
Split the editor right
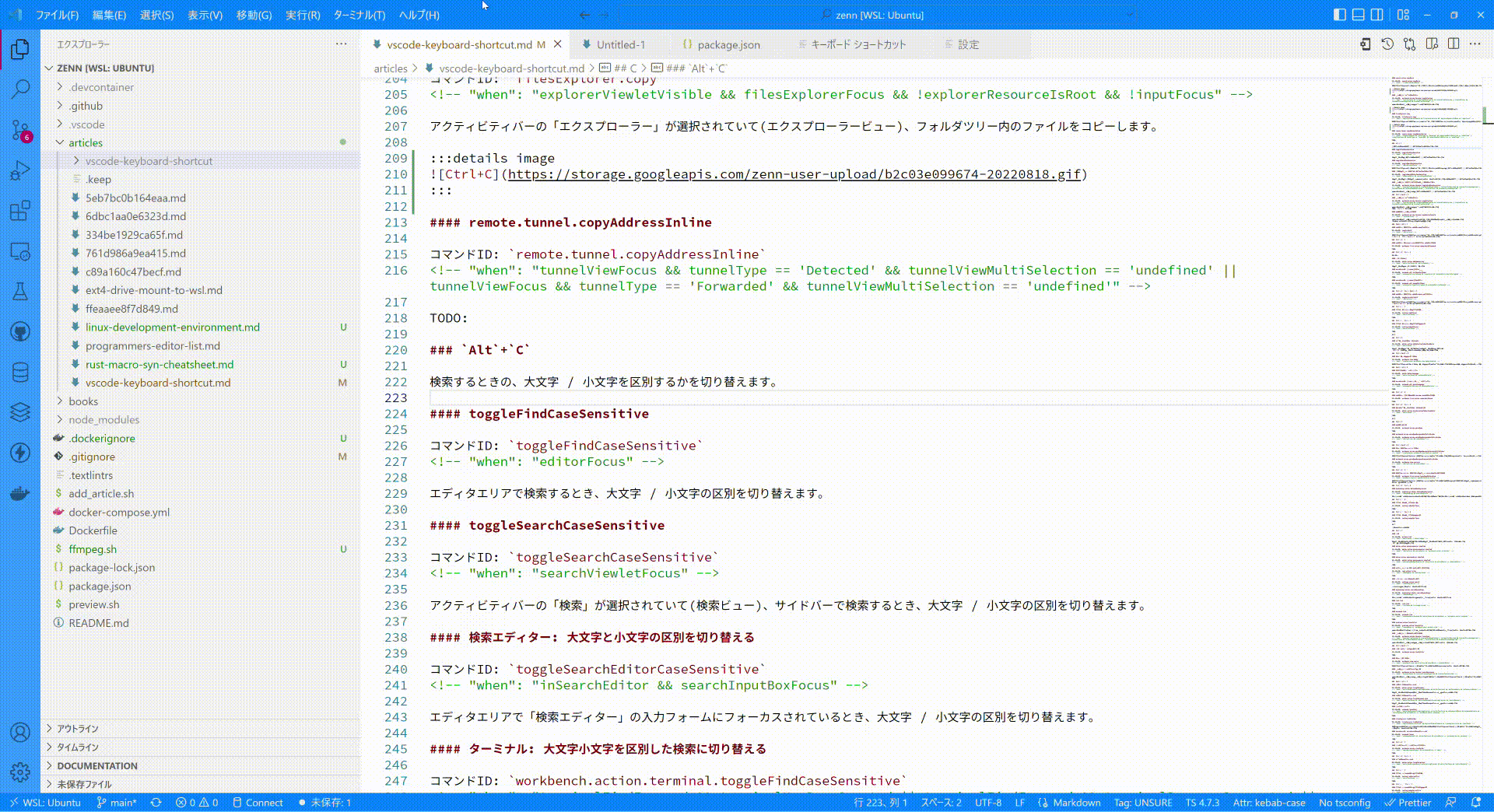[1454, 44]
